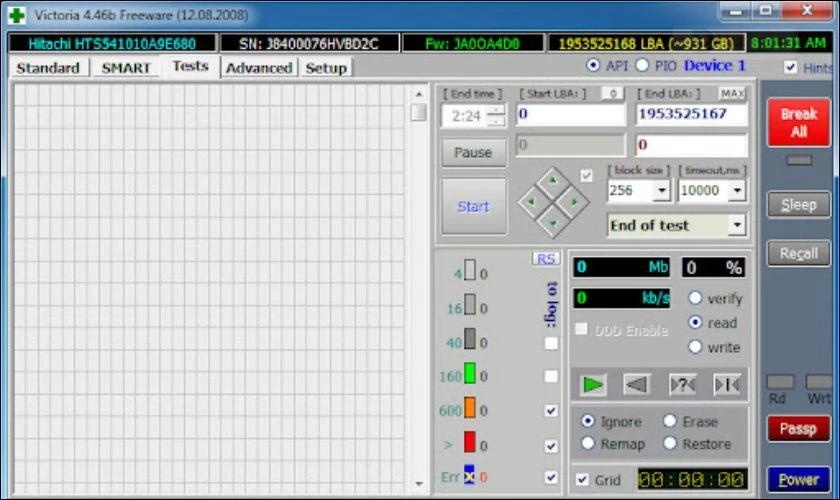The width and height of the screenshot is (840, 500).
Task: Enable the Grid checkbox
Action: [582, 479]
